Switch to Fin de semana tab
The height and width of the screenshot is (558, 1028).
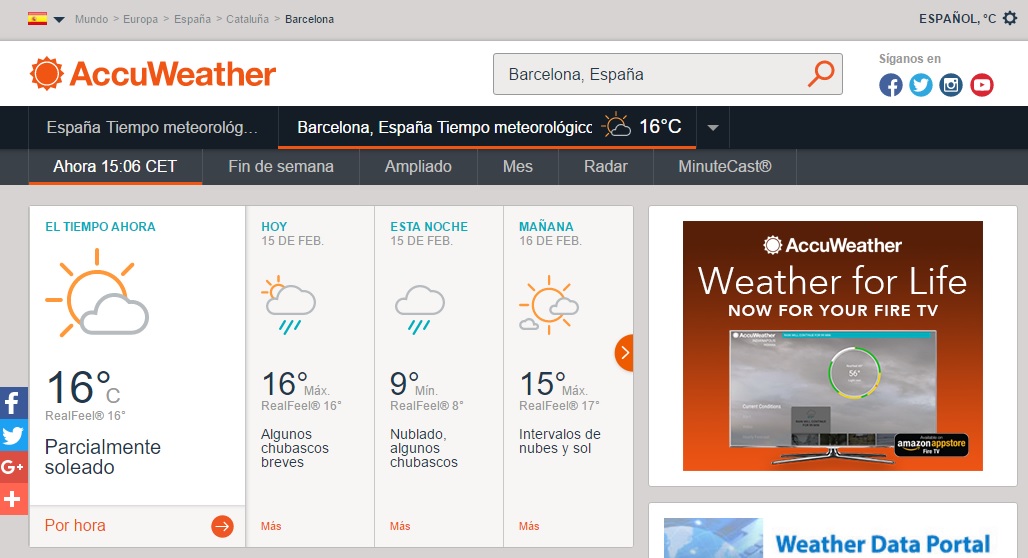pyautogui.click(x=281, y=167)
